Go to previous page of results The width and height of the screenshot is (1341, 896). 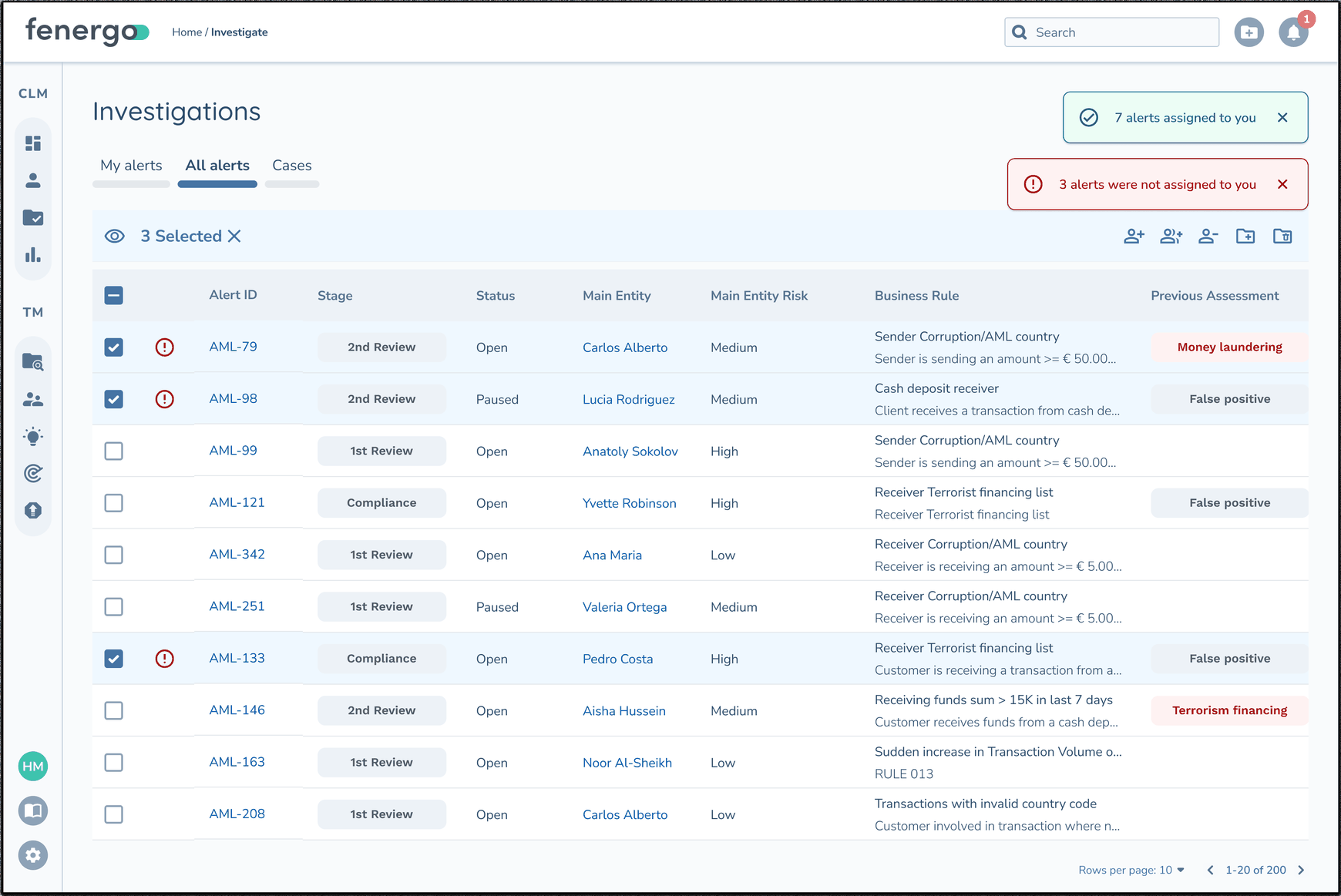click(x=1210, y=870)
